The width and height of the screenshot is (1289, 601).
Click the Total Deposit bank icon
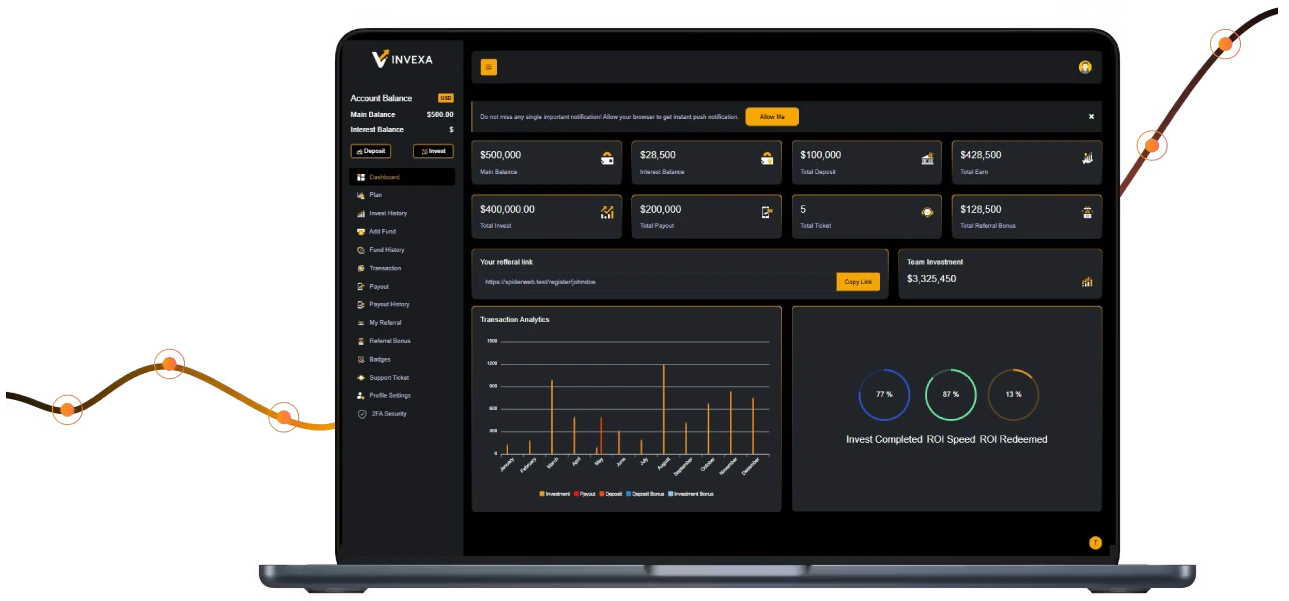[x=927, y=158]
